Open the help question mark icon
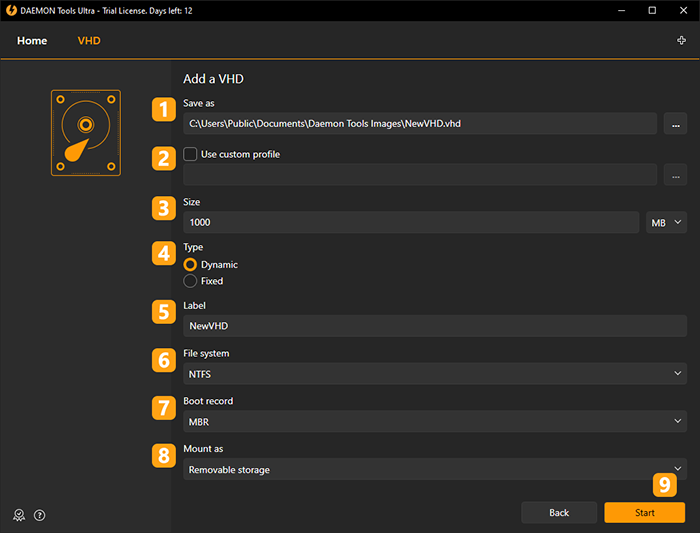This screenshot has height=533, width=700. pos(39,515)
